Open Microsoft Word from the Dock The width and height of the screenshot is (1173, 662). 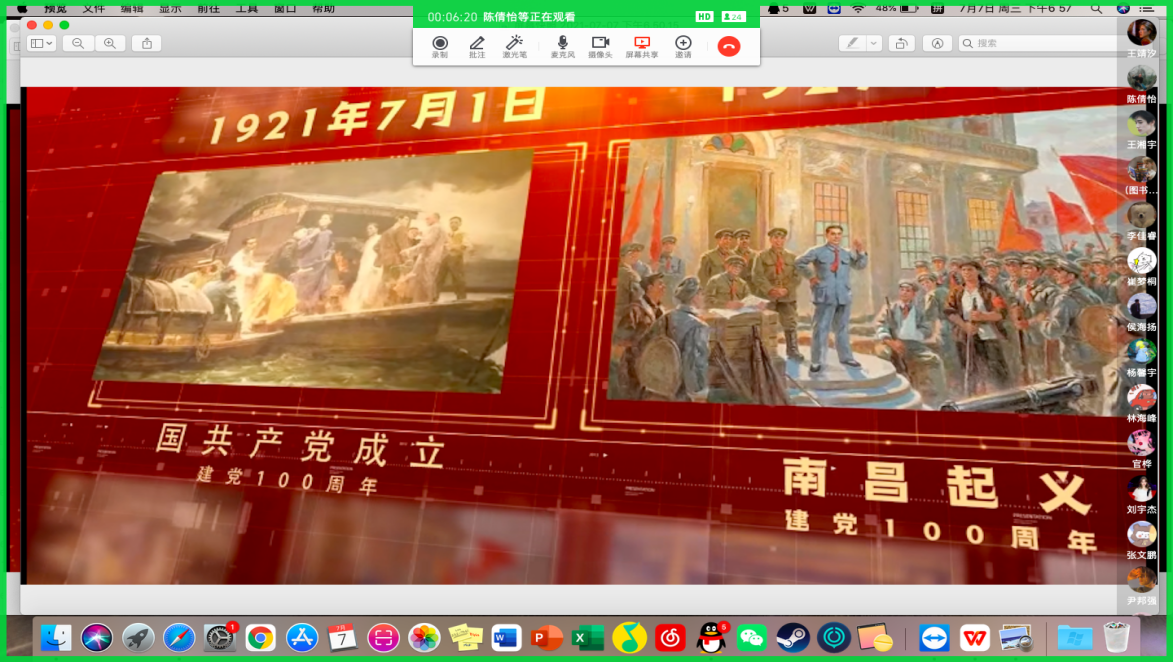(506, 637)
